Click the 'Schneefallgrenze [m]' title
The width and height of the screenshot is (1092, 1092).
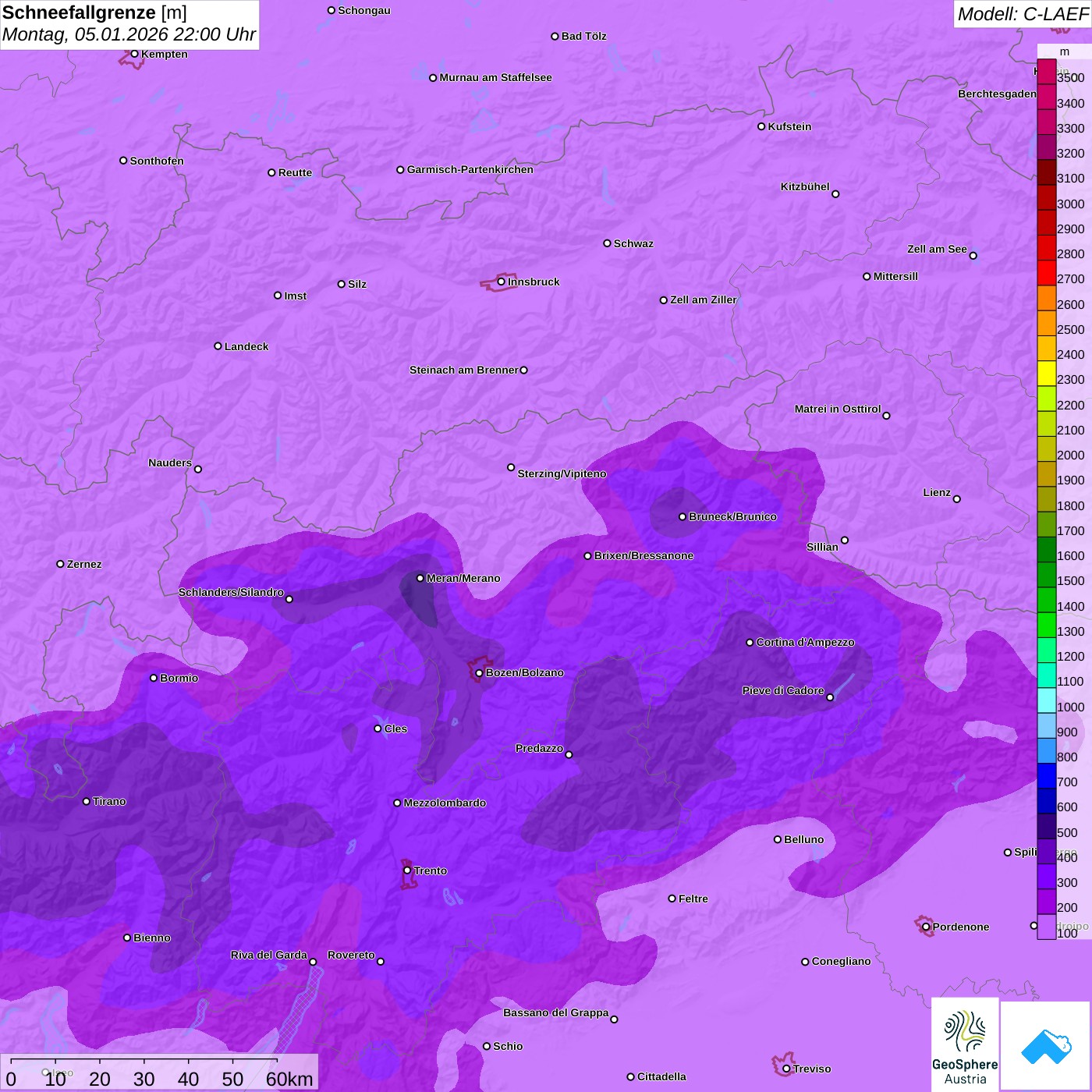pyautogui.click(x=94, y=12)
